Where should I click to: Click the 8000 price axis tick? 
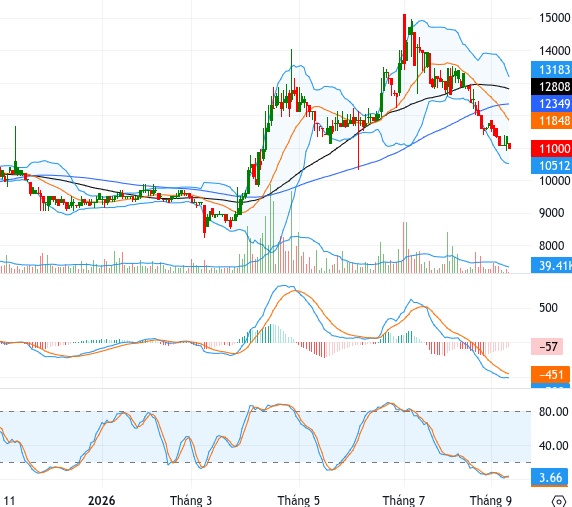tap(552, 245)
